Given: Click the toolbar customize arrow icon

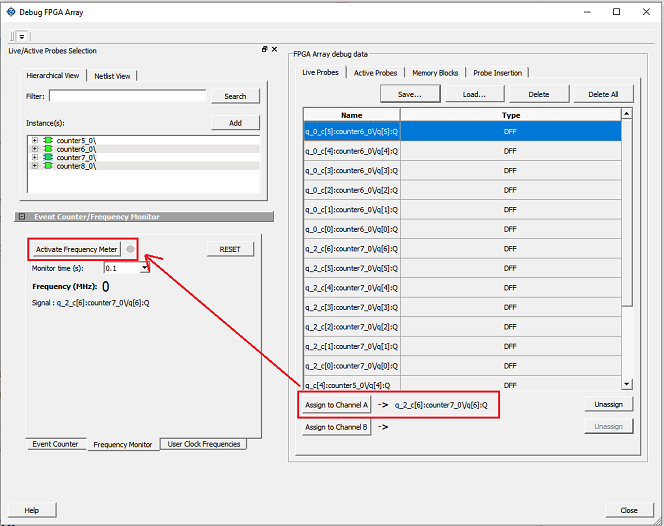Looking at the screenshot, I should pos(21,37).
